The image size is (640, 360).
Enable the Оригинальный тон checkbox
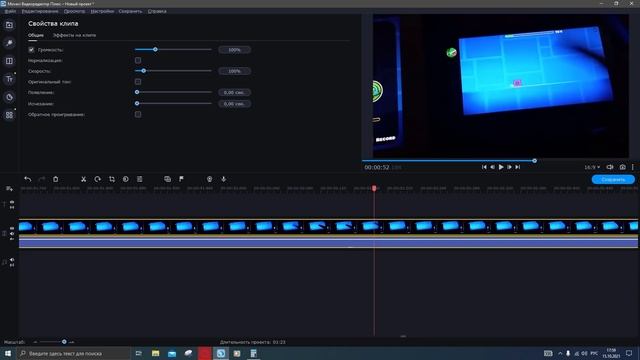coord(138,82)
